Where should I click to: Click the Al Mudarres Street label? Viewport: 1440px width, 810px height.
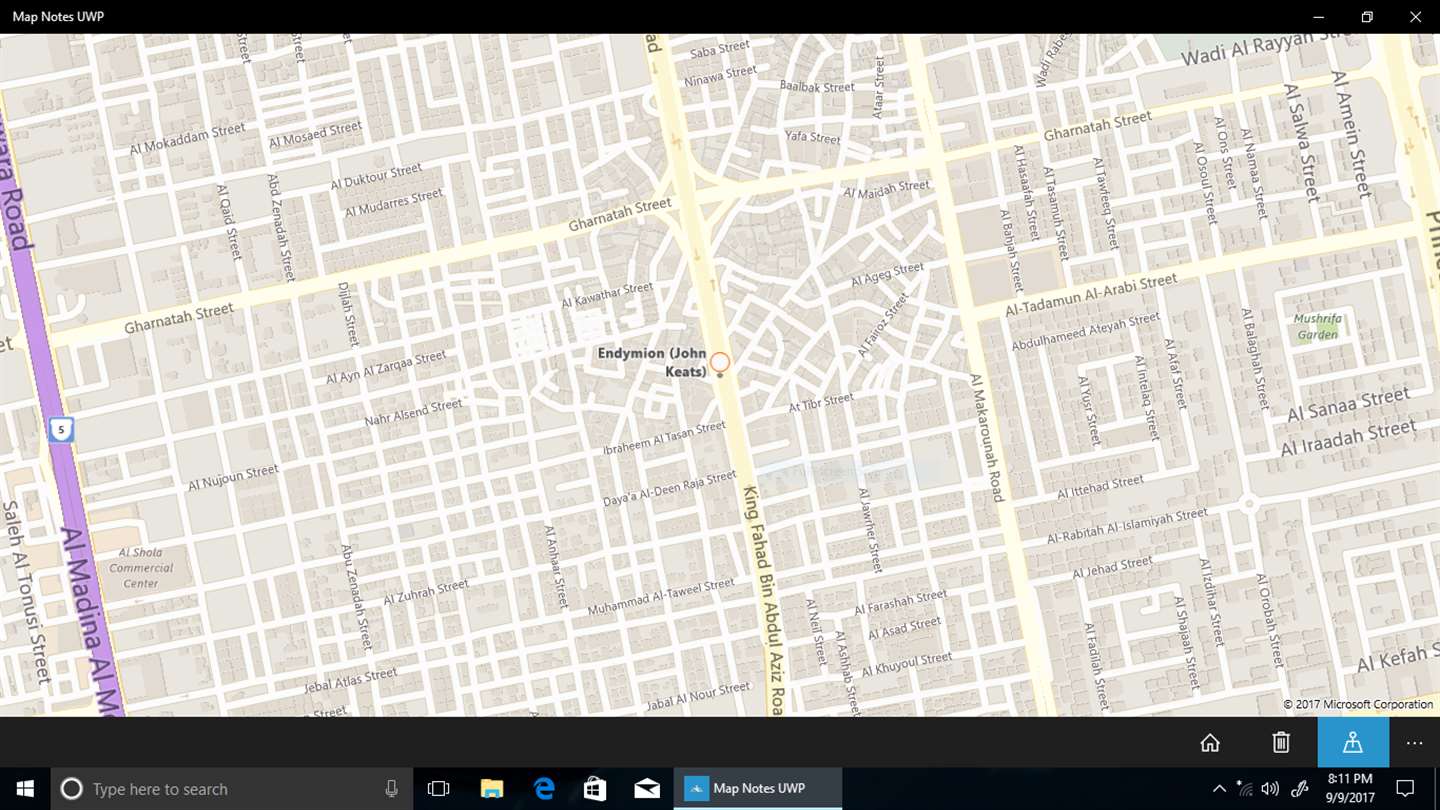[393, 203]
